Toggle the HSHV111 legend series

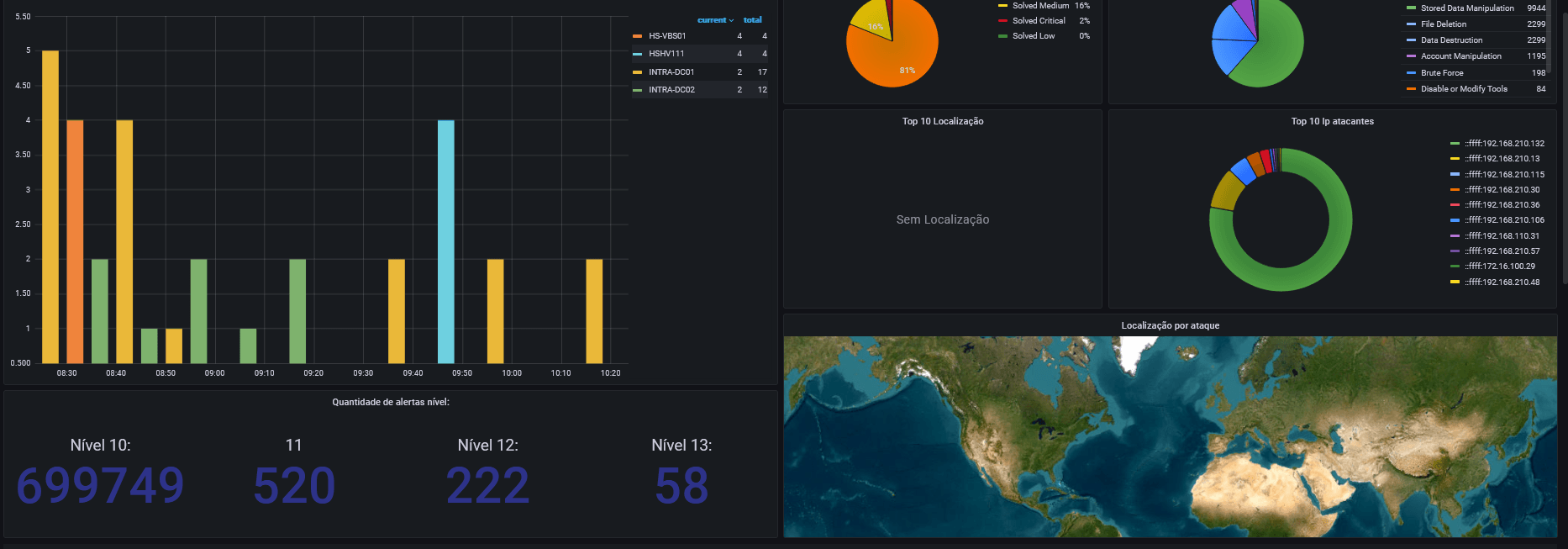[666, 54]
